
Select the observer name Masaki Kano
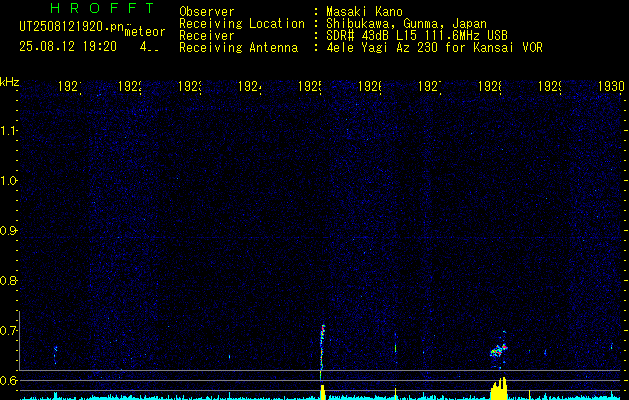point(365,12)
